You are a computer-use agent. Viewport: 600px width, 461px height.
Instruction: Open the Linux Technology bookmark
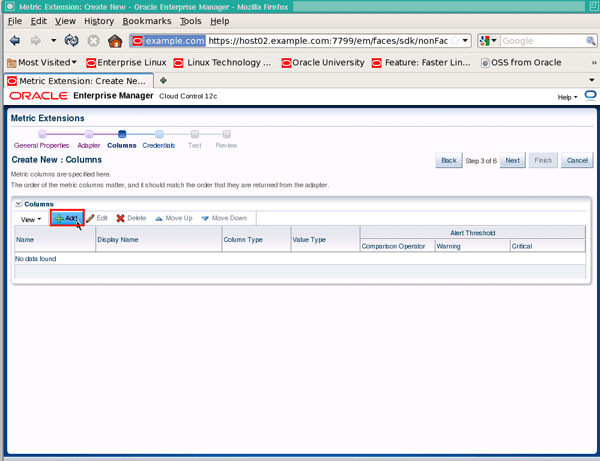tap(222, 62)
